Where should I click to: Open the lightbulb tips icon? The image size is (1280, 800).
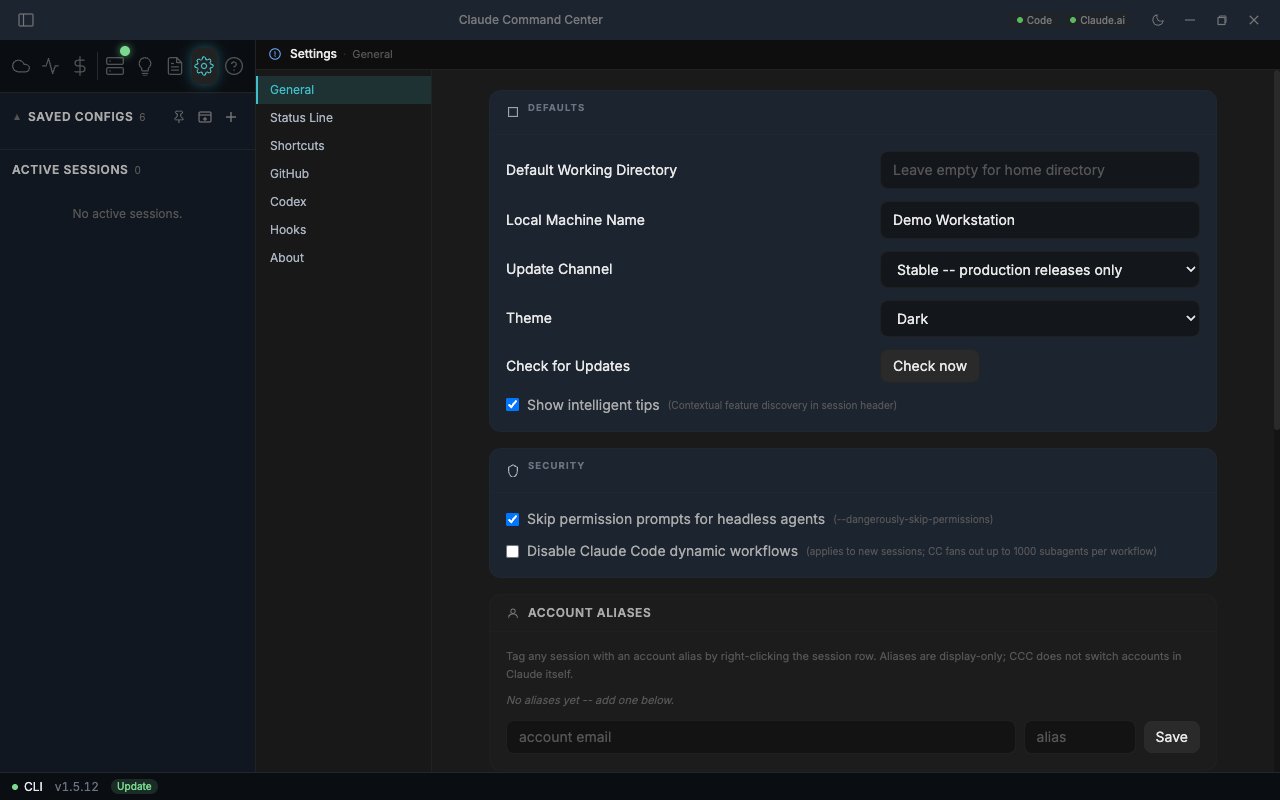(145, 66)
